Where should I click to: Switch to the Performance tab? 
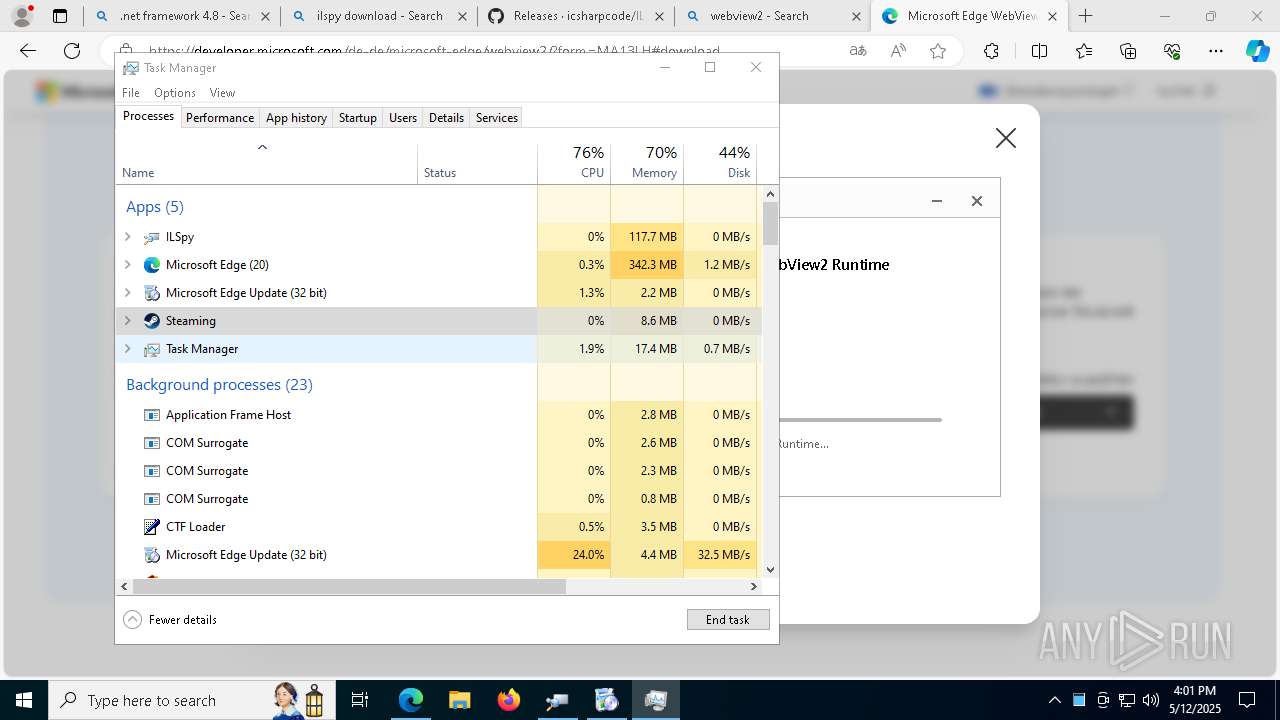pyautogui.click(x=220, y=117)
